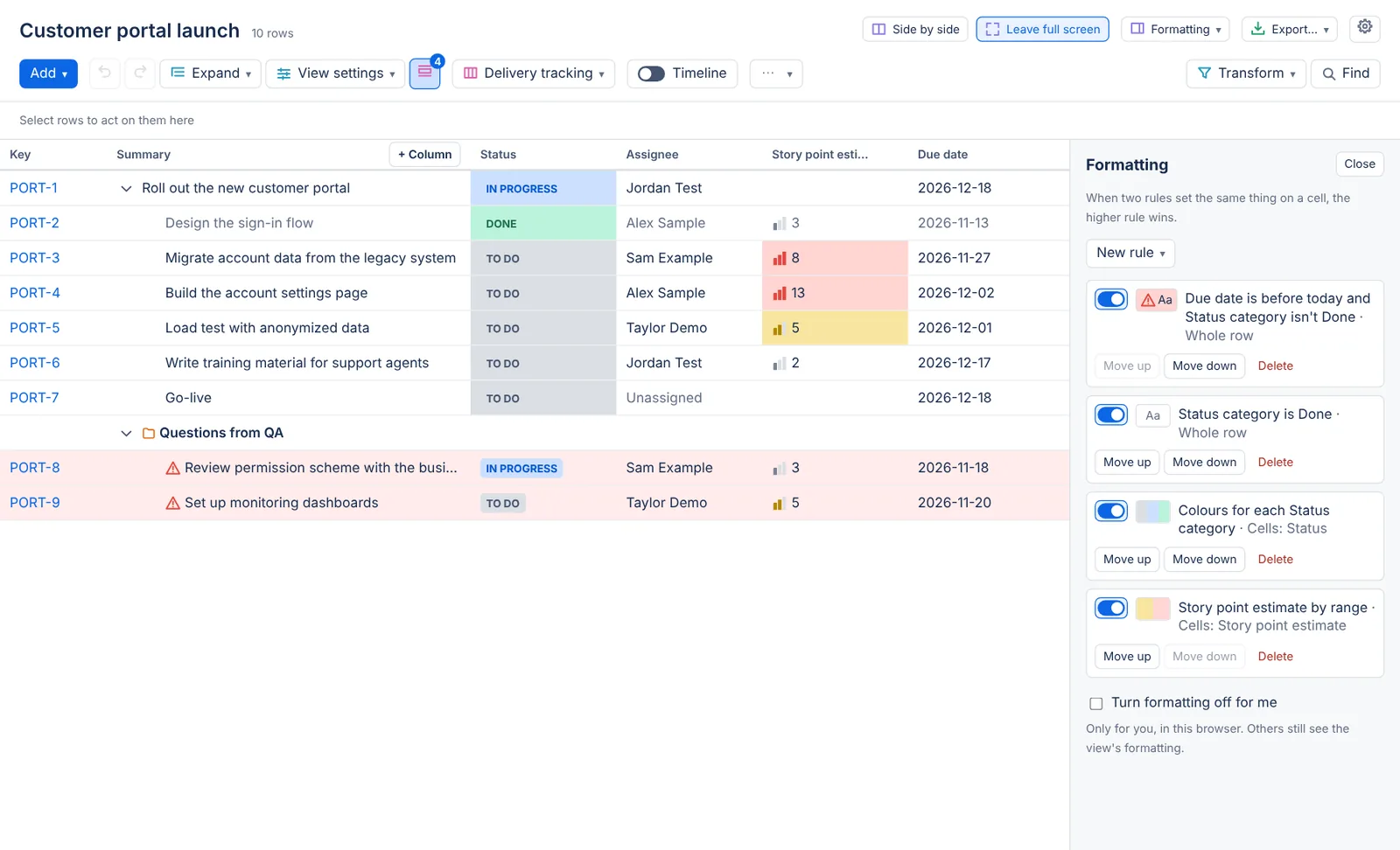Collapse the Roll out the new customer portal row
Image resolution: width=1400 pixels, height=850 pixels.
pyautogui.click(x=126, y=189)
